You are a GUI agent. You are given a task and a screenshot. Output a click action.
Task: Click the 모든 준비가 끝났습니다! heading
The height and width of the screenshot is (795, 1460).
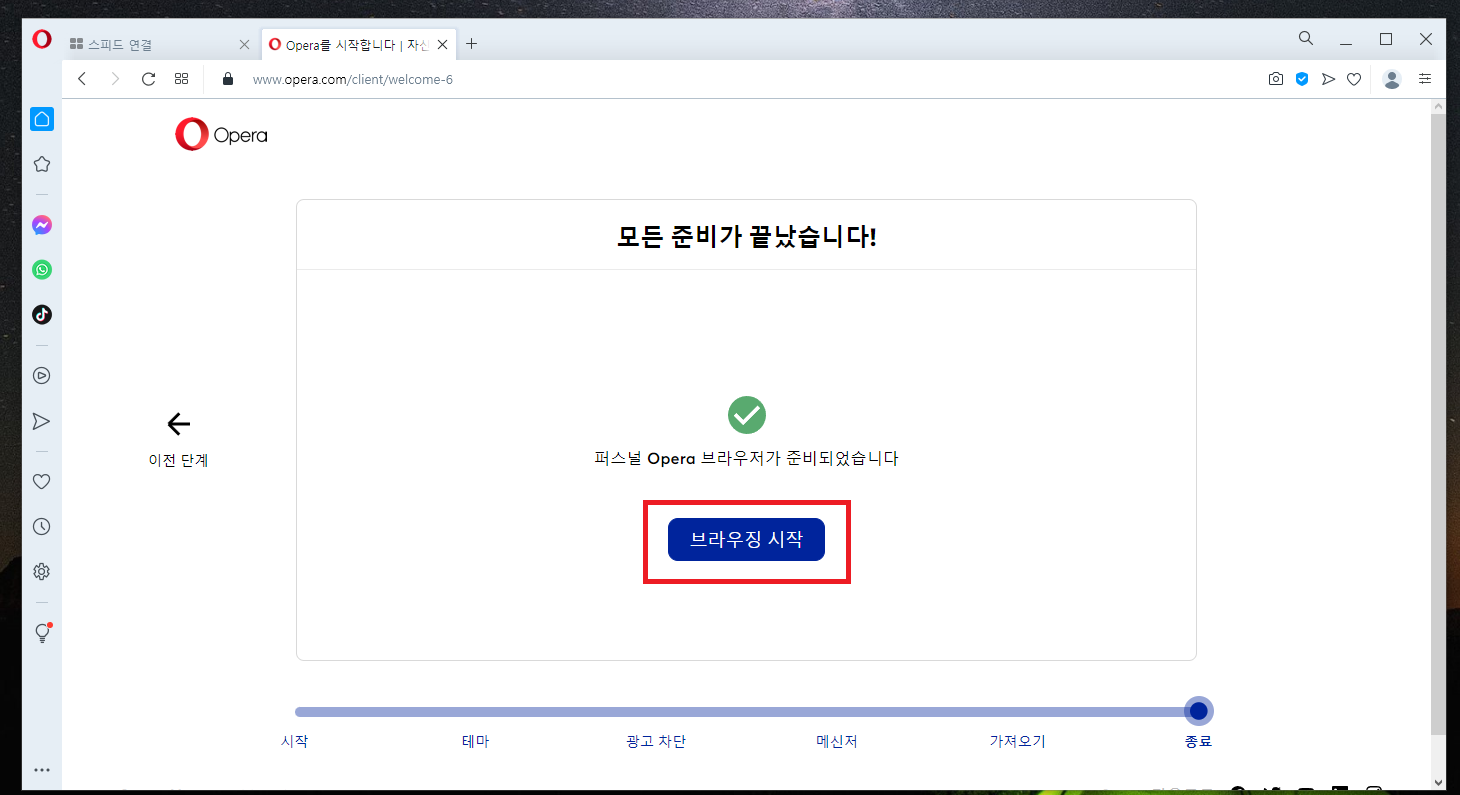point(746,237)
